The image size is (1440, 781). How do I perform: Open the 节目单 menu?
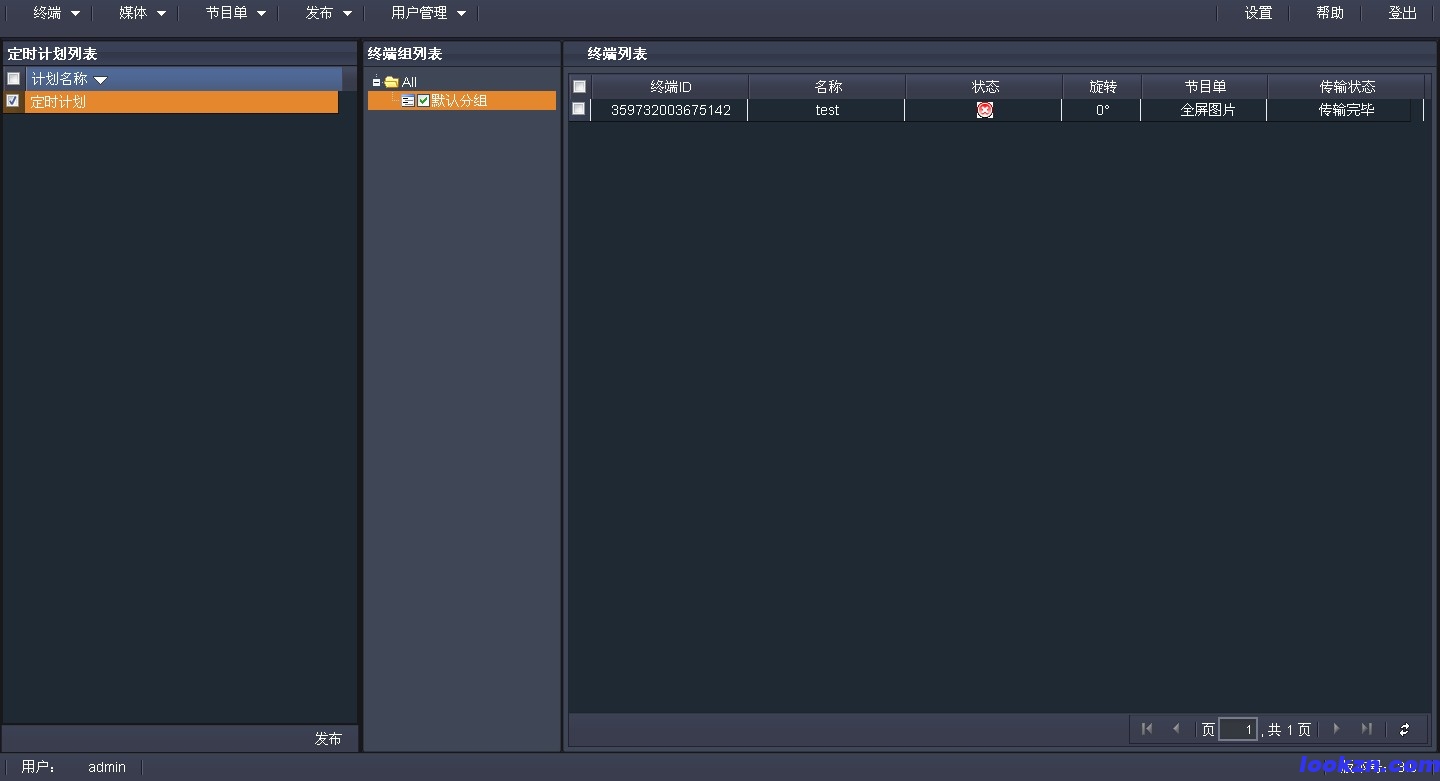coord(236,13)
